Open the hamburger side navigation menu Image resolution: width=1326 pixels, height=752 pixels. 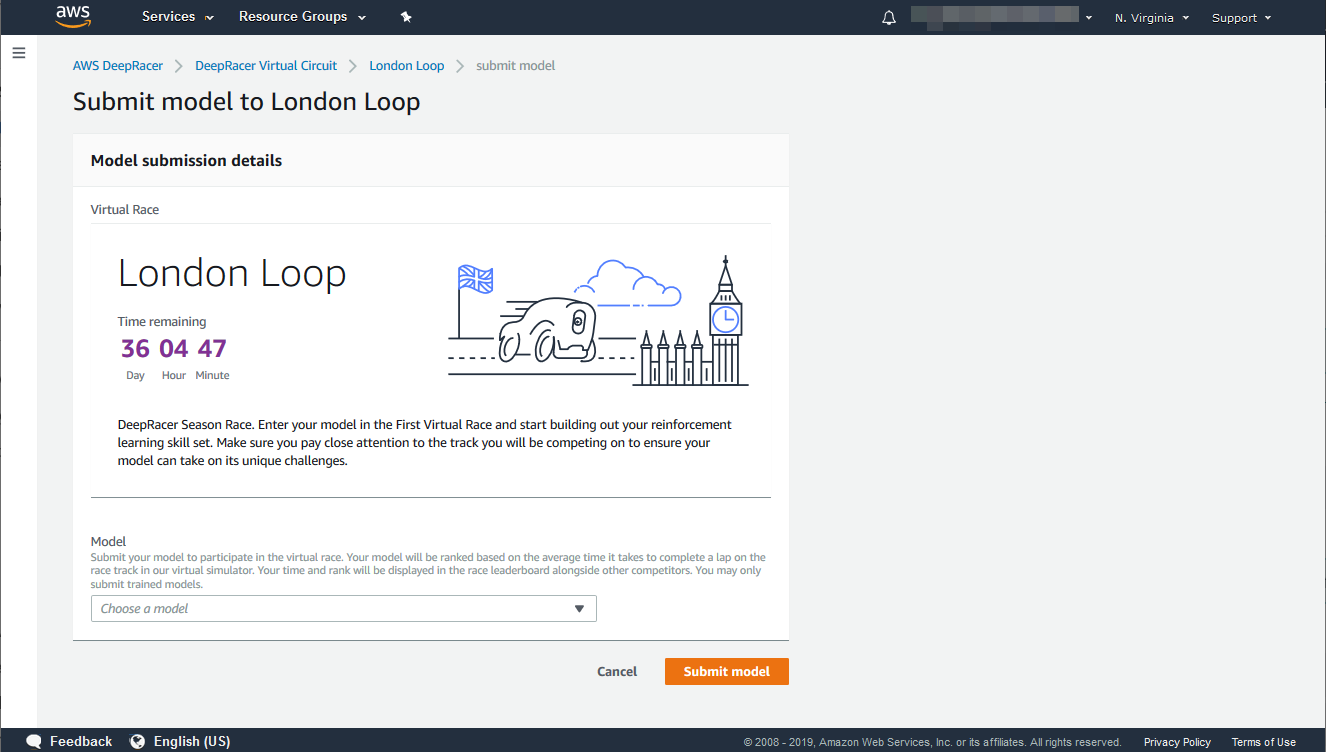point(18,53)
